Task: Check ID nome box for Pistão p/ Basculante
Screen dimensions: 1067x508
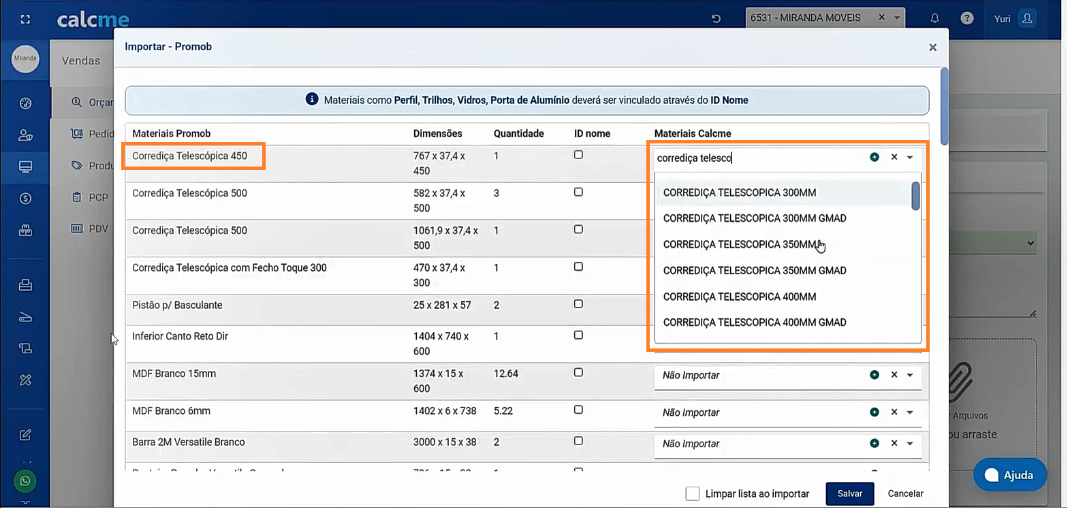Action: click(578, 304)
